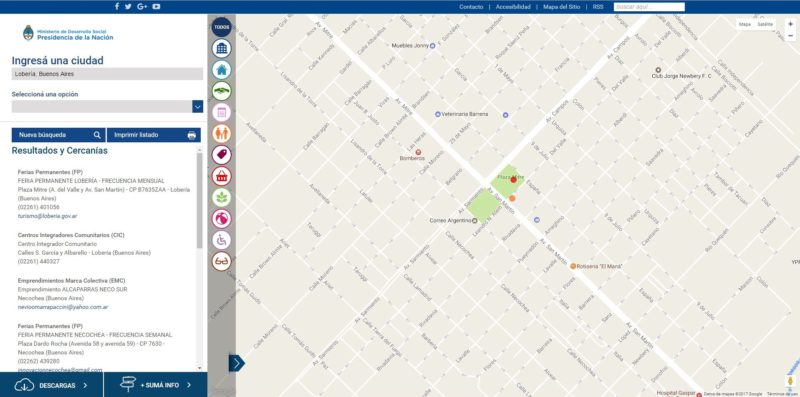The width and height of the screenshot is (800, 397).
Task: Toggle the price tag category filter
Action: coord(221,155)
